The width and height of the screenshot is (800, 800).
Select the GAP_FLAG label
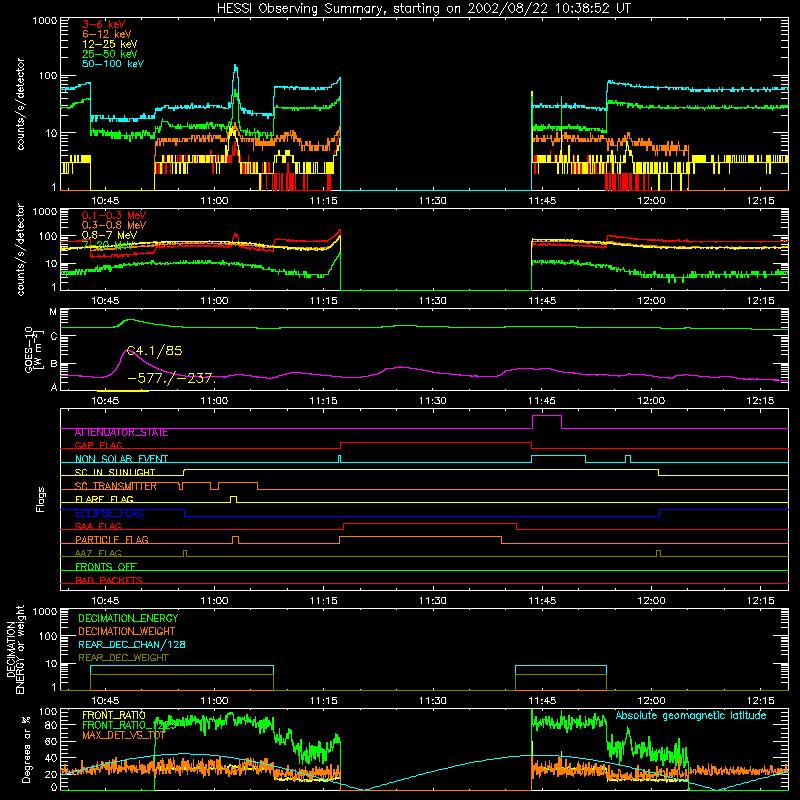pyautogui.click(x=98, y=445)
